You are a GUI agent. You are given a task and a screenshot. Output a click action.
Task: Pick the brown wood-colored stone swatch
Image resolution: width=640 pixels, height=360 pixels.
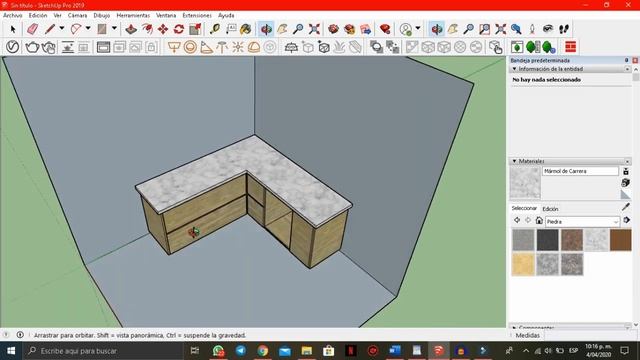[621, 240]
